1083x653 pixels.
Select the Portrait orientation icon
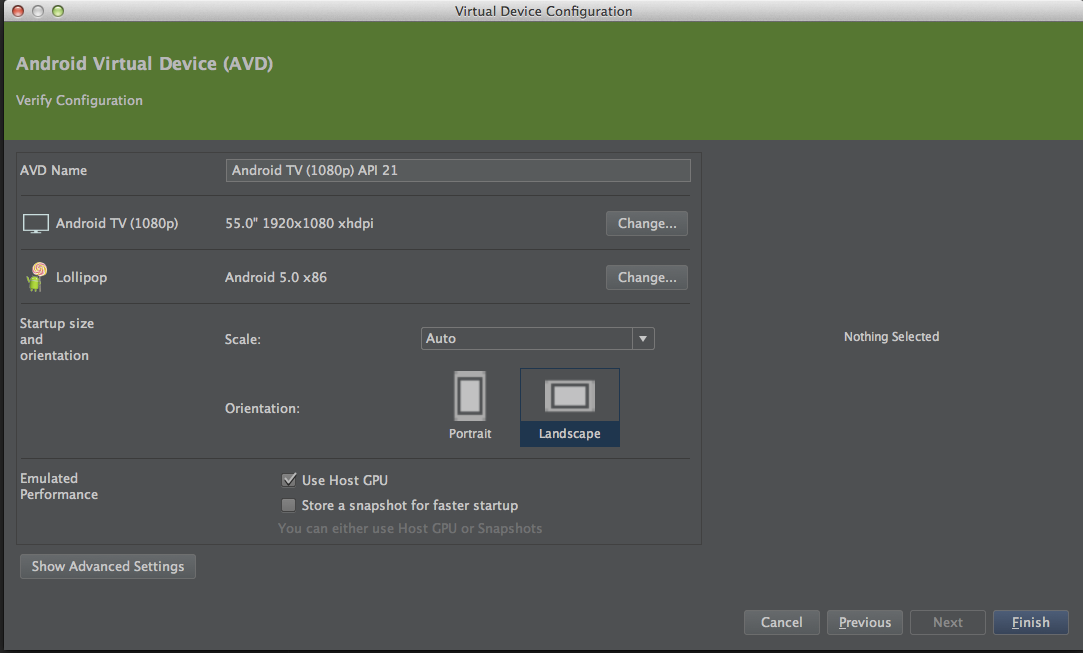point(469,396)
